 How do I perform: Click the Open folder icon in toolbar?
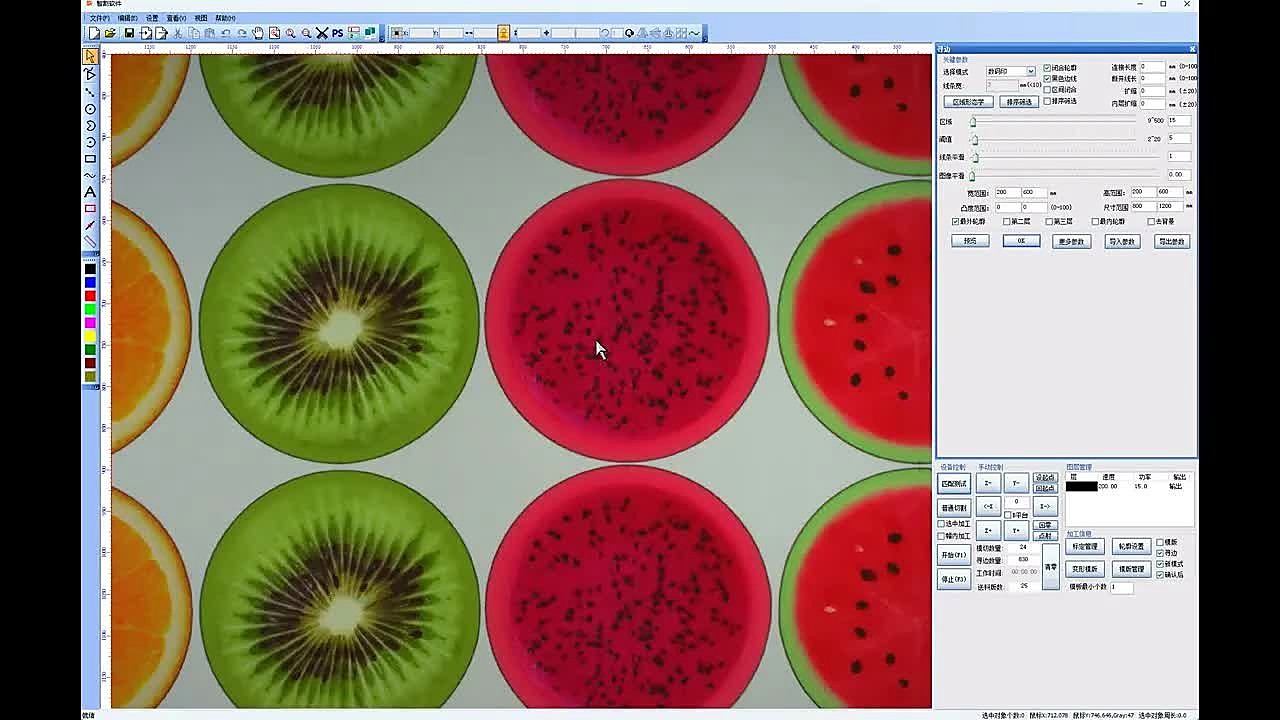pos(110,33)
